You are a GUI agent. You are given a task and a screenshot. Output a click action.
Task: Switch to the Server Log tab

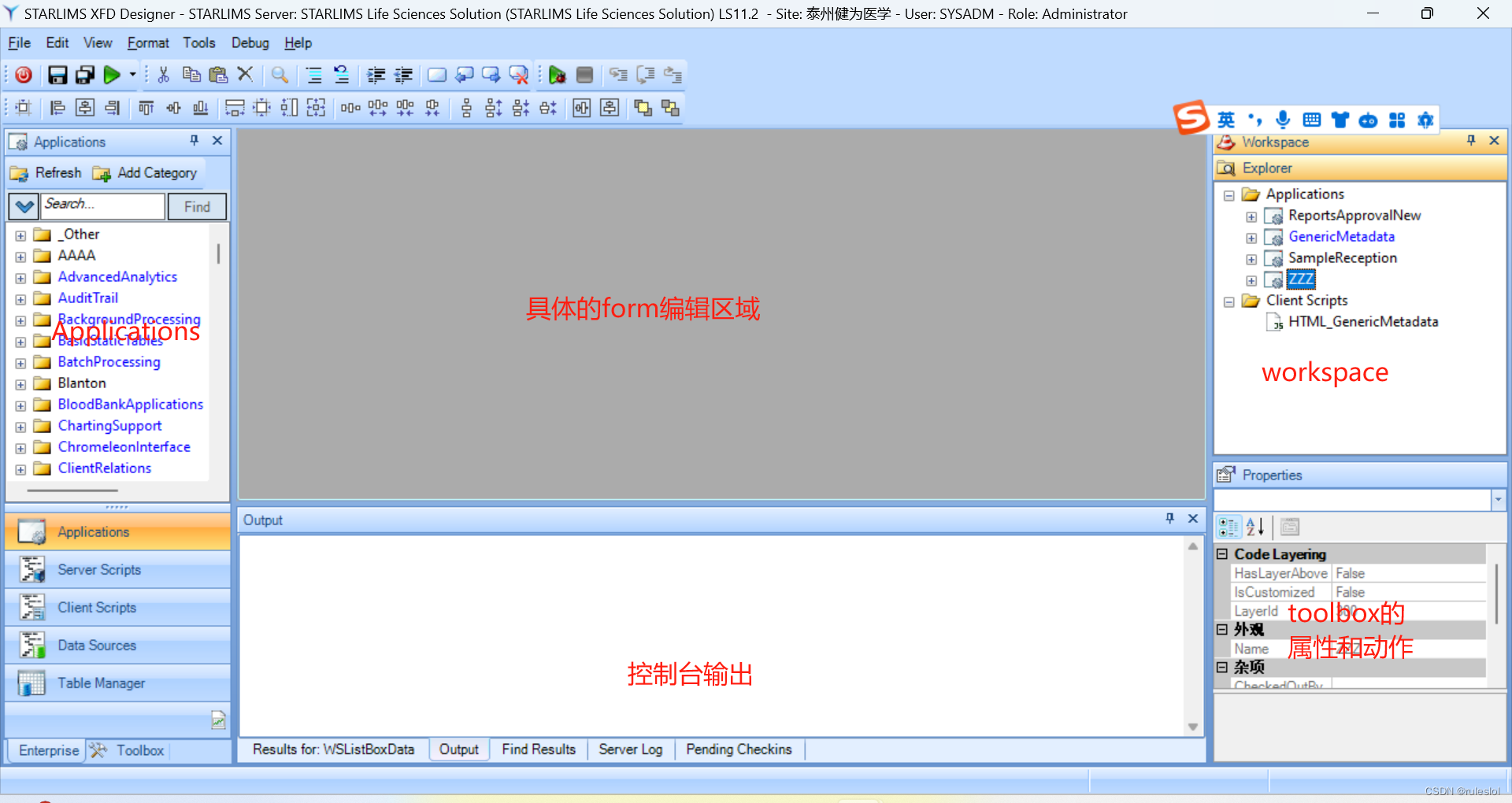[x=630, y=749]
